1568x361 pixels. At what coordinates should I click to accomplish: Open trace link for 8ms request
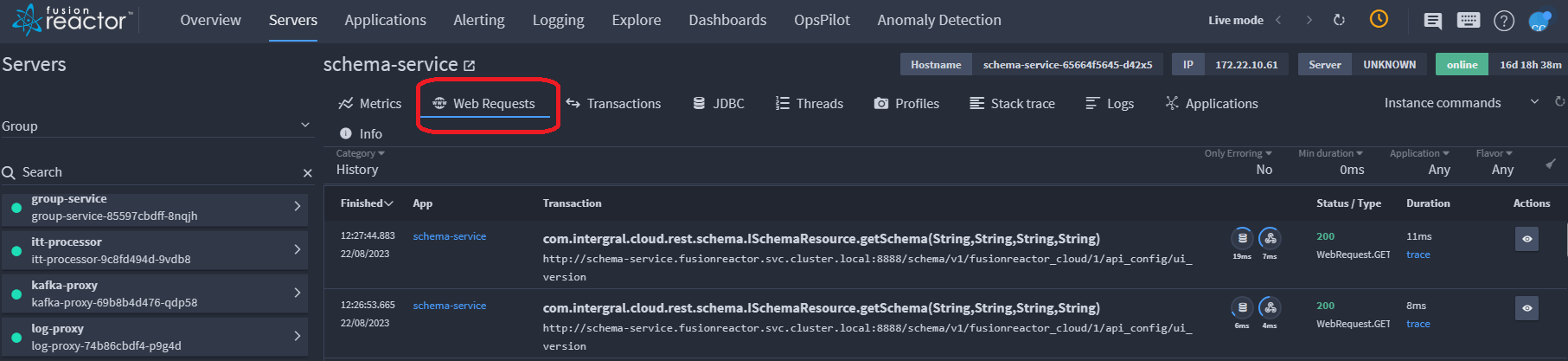[x=1418, y=324]
